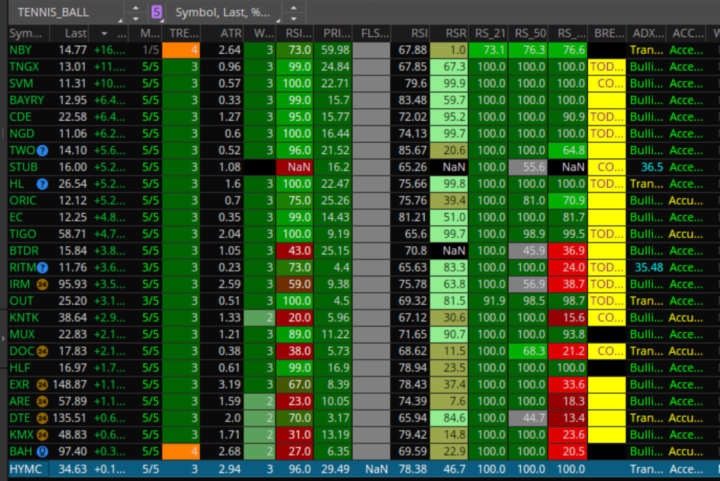Click the yellow TOD... cell in the TNGX row
720x481 pixels.
(607, 67)
